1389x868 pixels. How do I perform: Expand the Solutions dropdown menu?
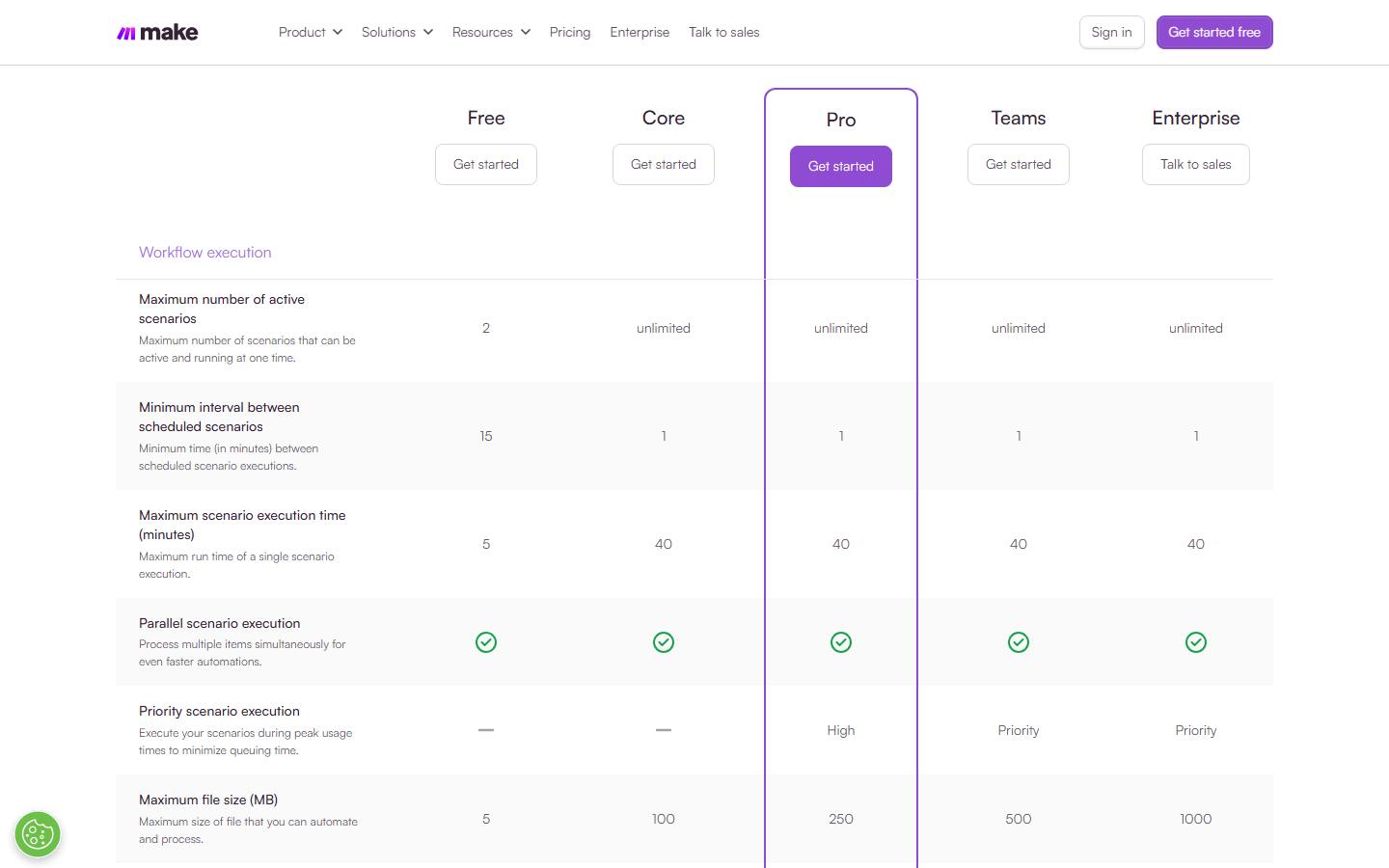pyautogui.click(x=397, y=32)
